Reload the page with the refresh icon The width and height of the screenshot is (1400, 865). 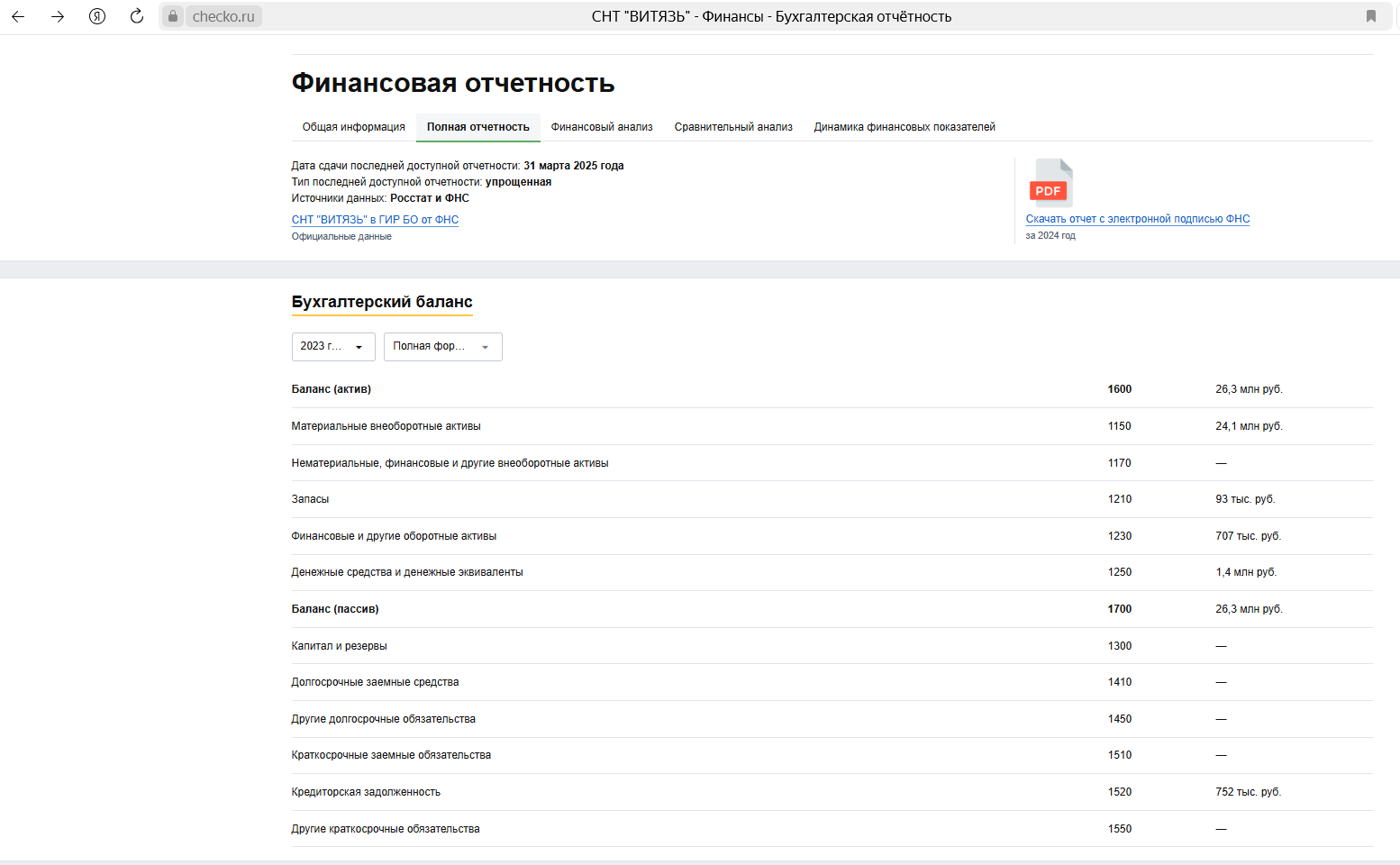click(x=137, y=16)
